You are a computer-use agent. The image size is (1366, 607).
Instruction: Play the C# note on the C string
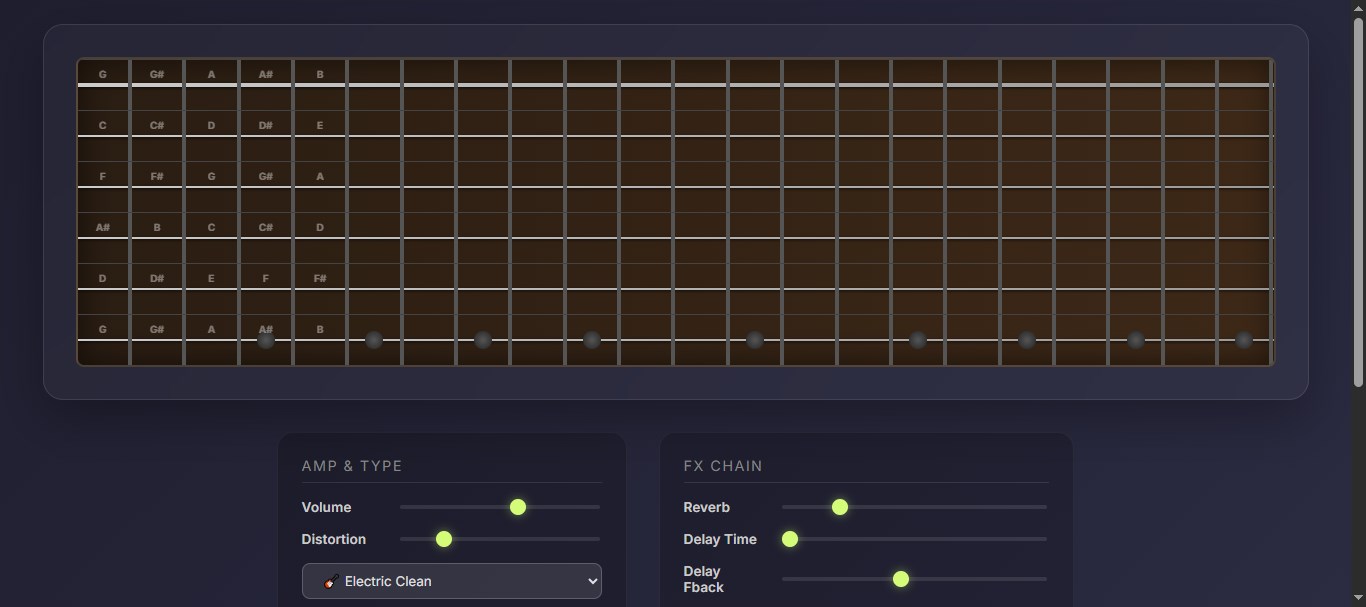pyautogui.click(x=157, y=125)
